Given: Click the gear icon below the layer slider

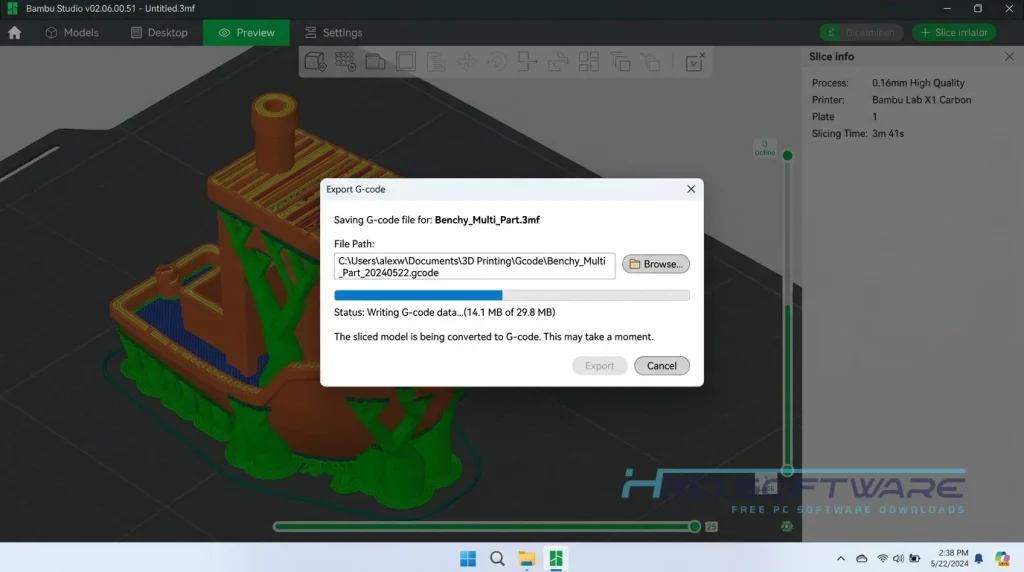Looking at the screenshot, I should [787, 526].
